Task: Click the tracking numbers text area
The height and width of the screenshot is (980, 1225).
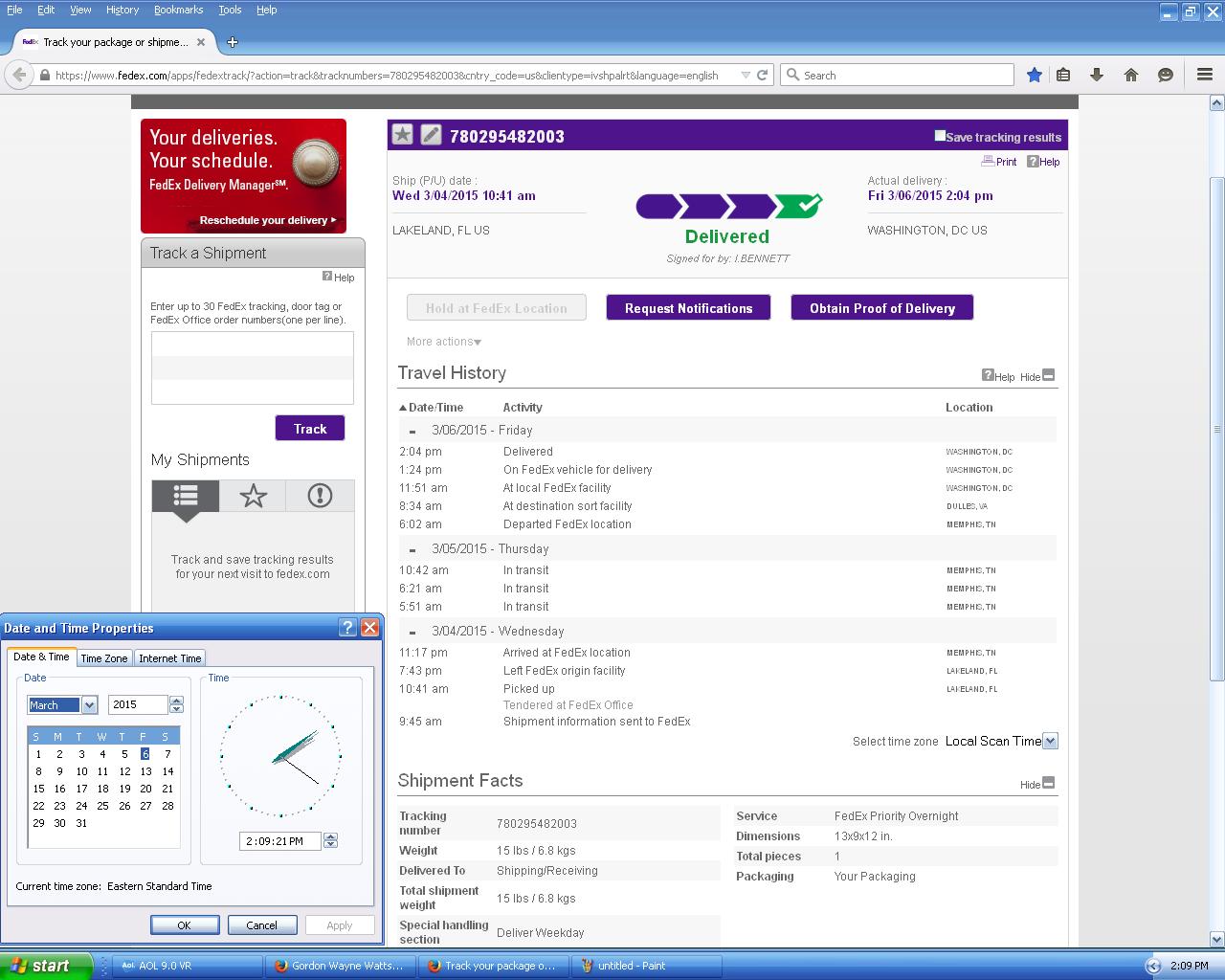Action: (253, 367)
